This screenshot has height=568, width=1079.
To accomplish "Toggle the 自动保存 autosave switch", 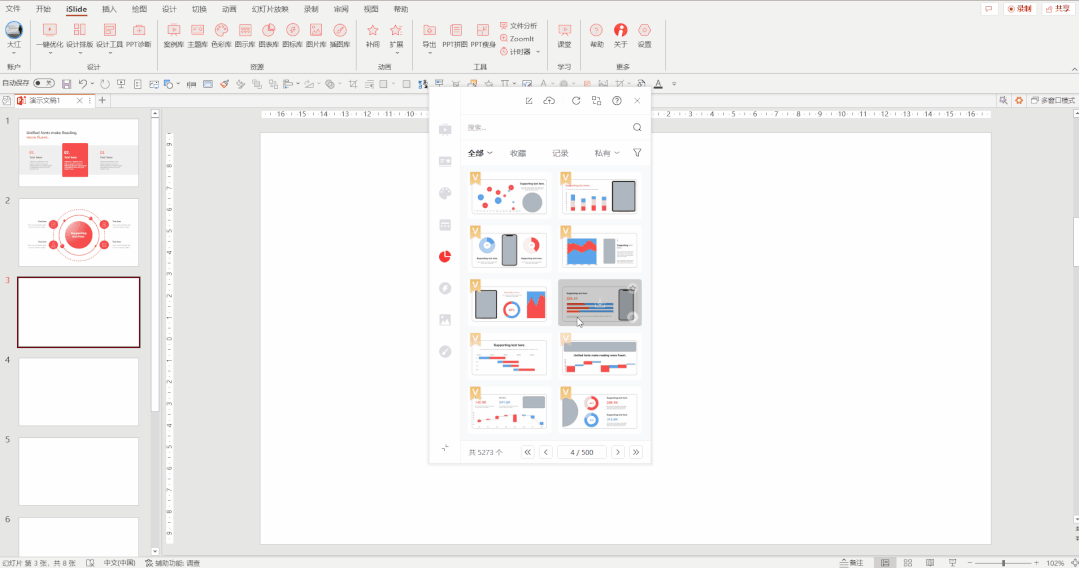I will click(x=44, y=83).
